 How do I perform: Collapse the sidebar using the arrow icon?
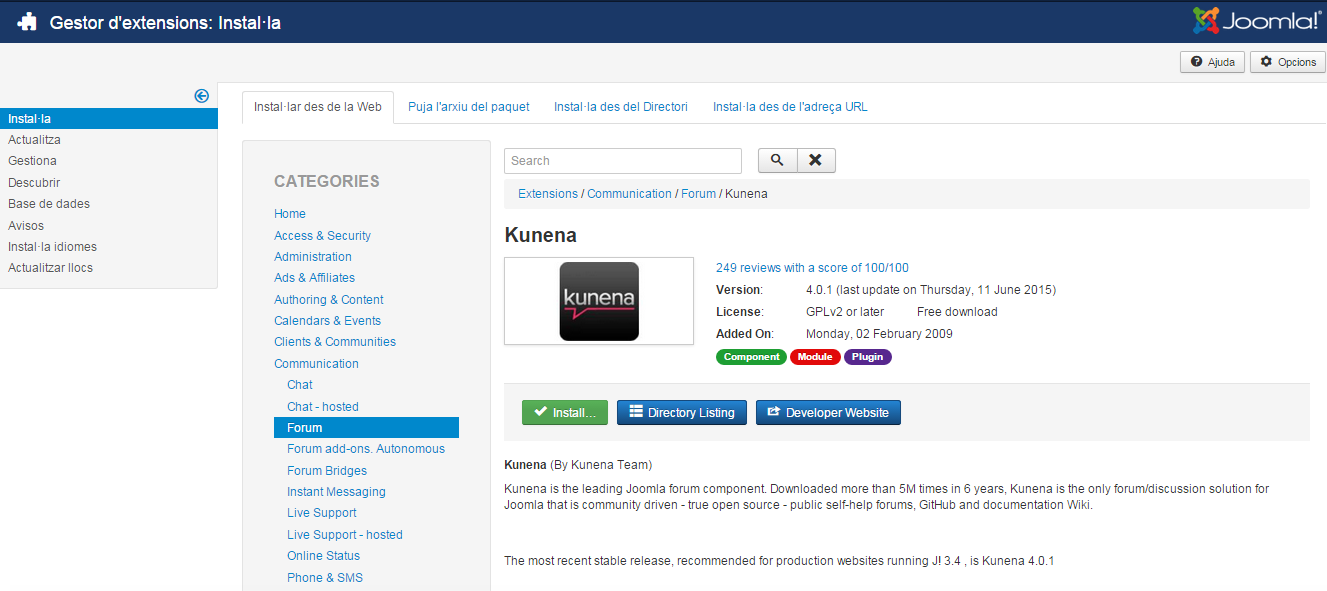tap(201, 96)
